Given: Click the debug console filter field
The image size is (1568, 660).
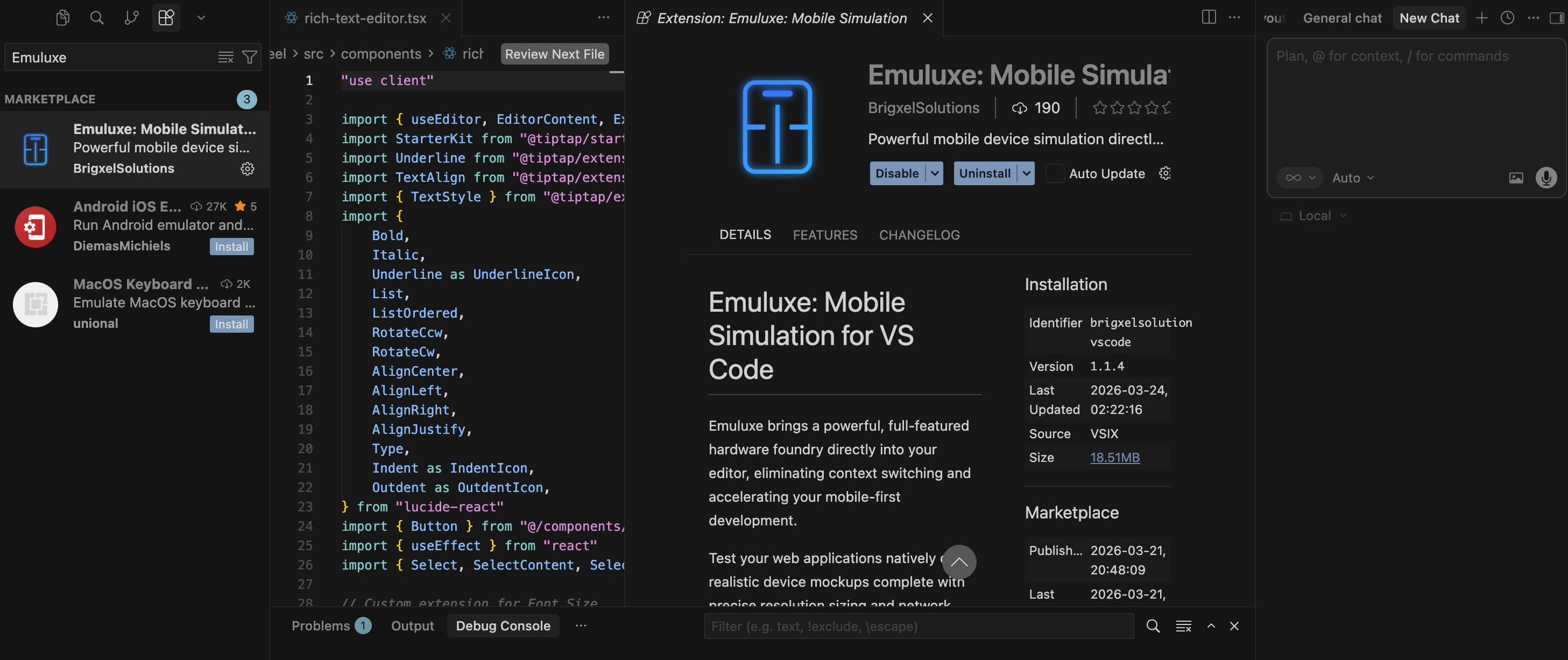Looking at the screenshot, I should tap(918, 626).
